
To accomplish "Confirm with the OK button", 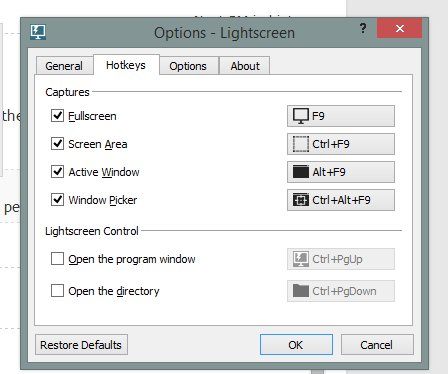I will click(296, 345).
